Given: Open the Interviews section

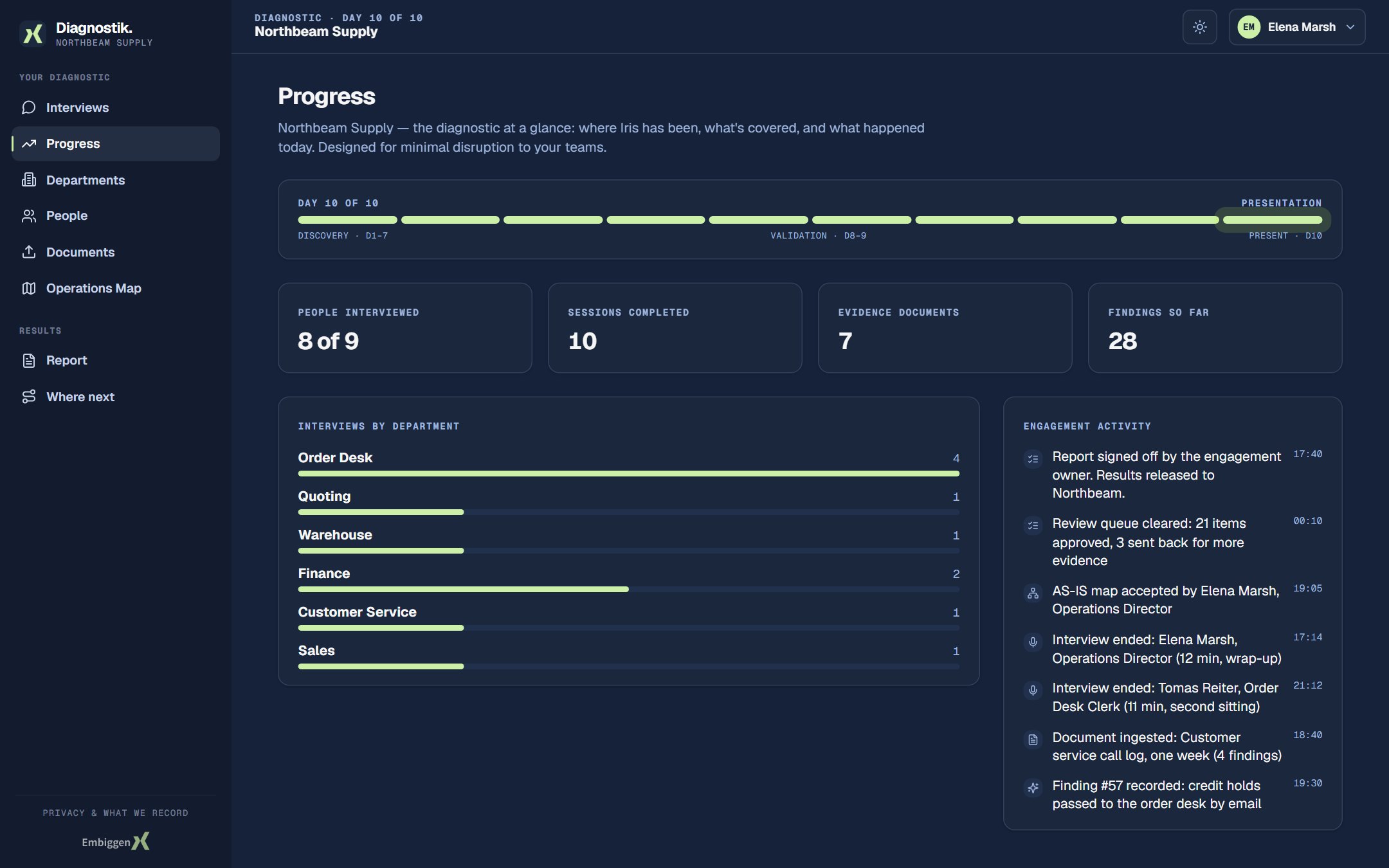Looking at the screenshot, I should [116, 107].
